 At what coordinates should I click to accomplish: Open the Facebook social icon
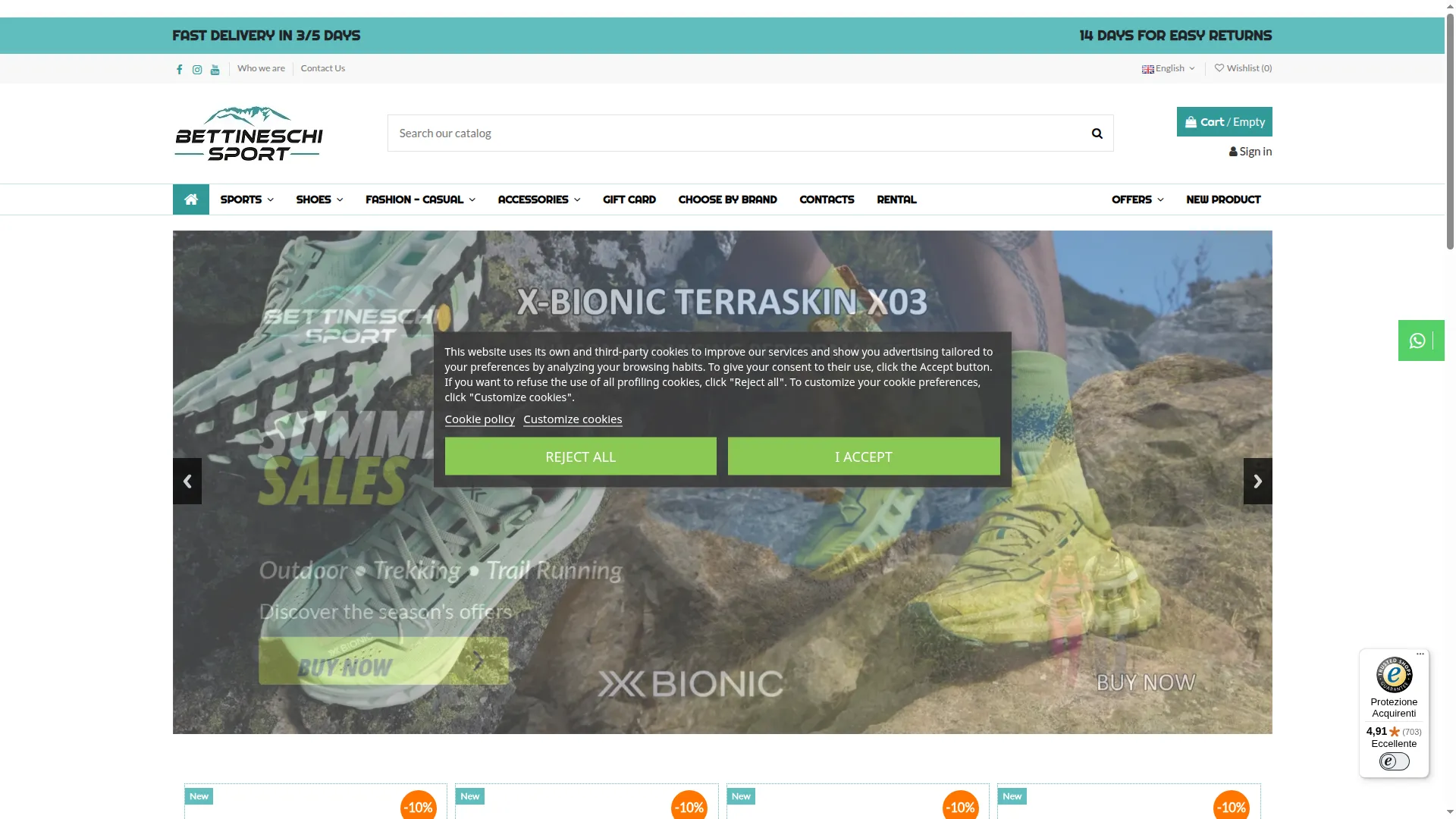(x=180, y=70)
